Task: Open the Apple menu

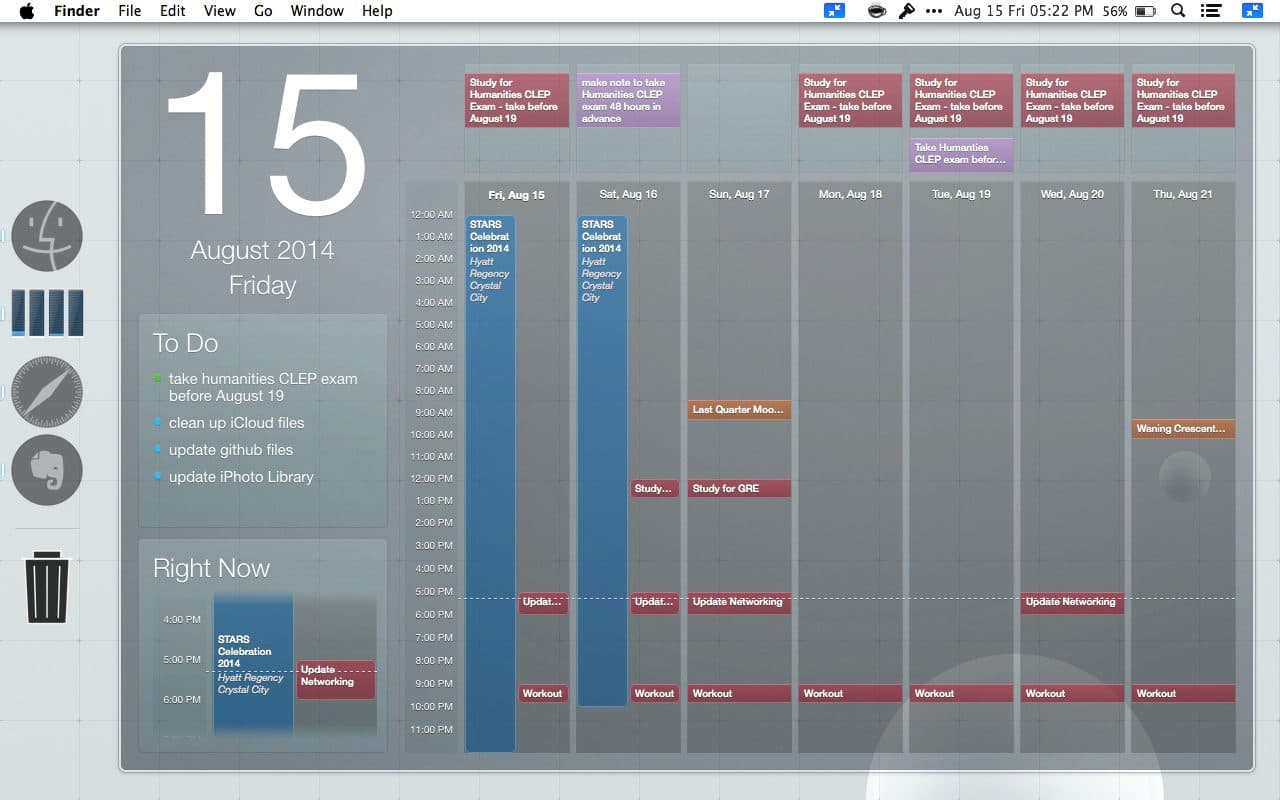Action: 26,11
